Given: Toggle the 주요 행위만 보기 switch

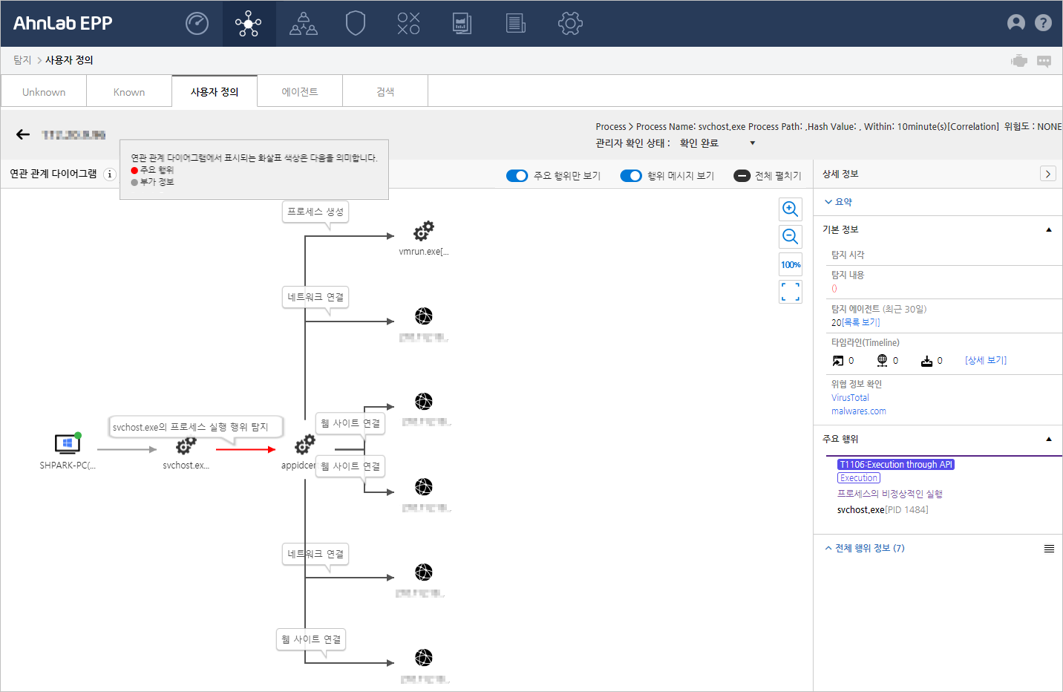Looking at the screenshot, I should (x=517, y=176).
